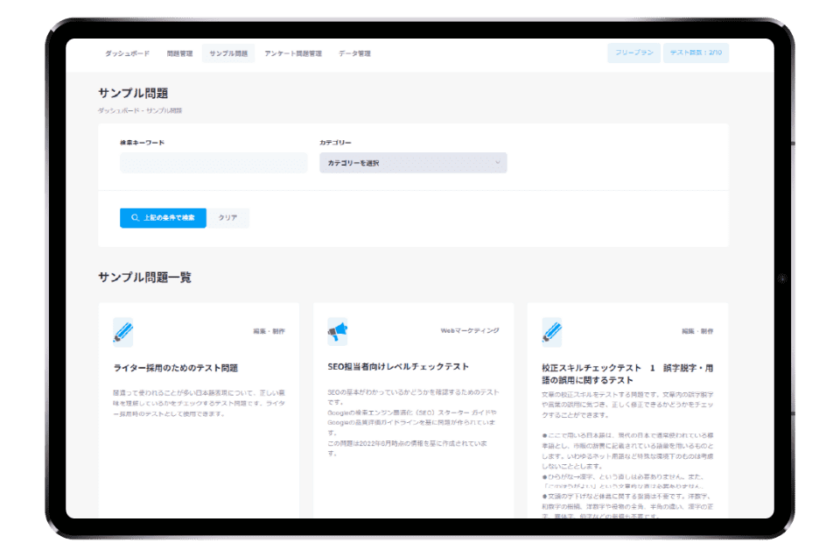This screenshot has height=557, width=840.
Task: Open the データ管理 tab
Action: tap(354, 53)
